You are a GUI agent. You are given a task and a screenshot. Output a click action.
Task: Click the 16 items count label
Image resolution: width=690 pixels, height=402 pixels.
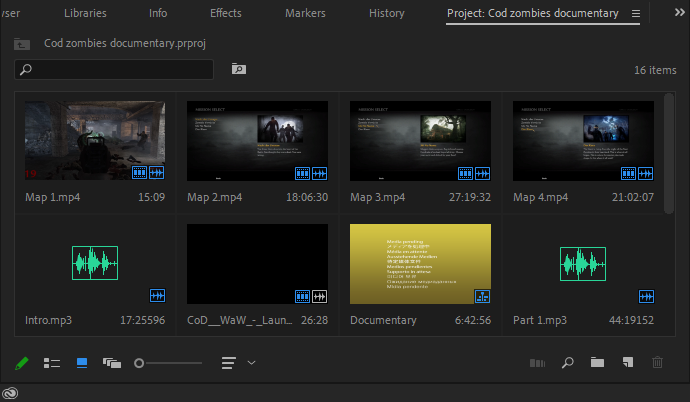[x=655, y=70]
